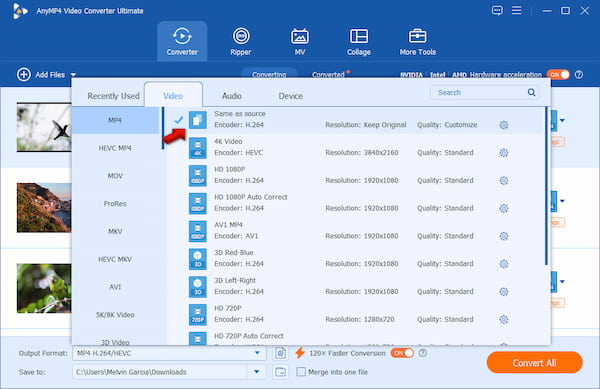Click hardware acceleration help question icon
600x389 pixels.
pyautogui.click(x=579, y=75)
